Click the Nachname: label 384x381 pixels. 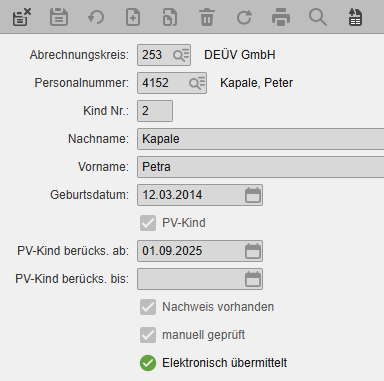tap(98, 139)
